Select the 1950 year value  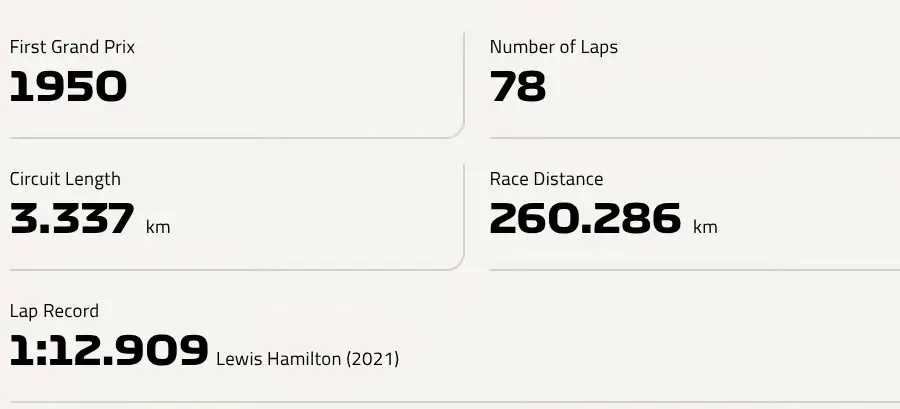68,87
